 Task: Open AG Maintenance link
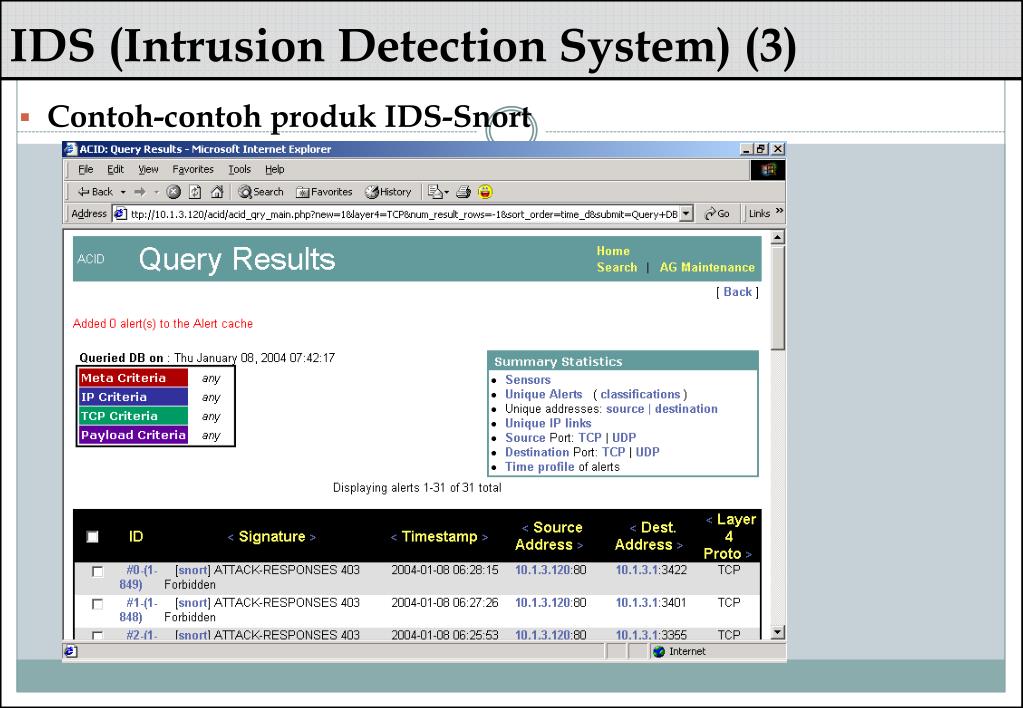[x=707, y=268]
